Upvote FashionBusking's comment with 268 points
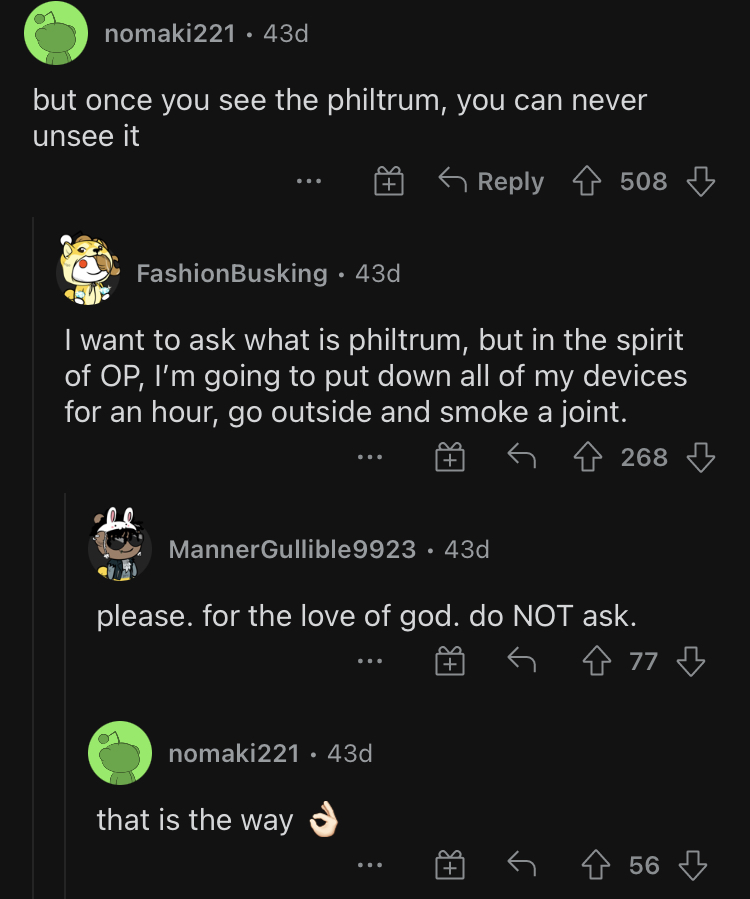750x899 pixels. (x=588, y=457)
